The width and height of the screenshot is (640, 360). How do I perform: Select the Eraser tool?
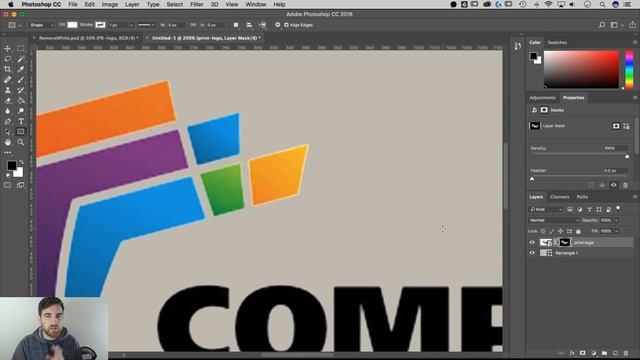[7, 100]
